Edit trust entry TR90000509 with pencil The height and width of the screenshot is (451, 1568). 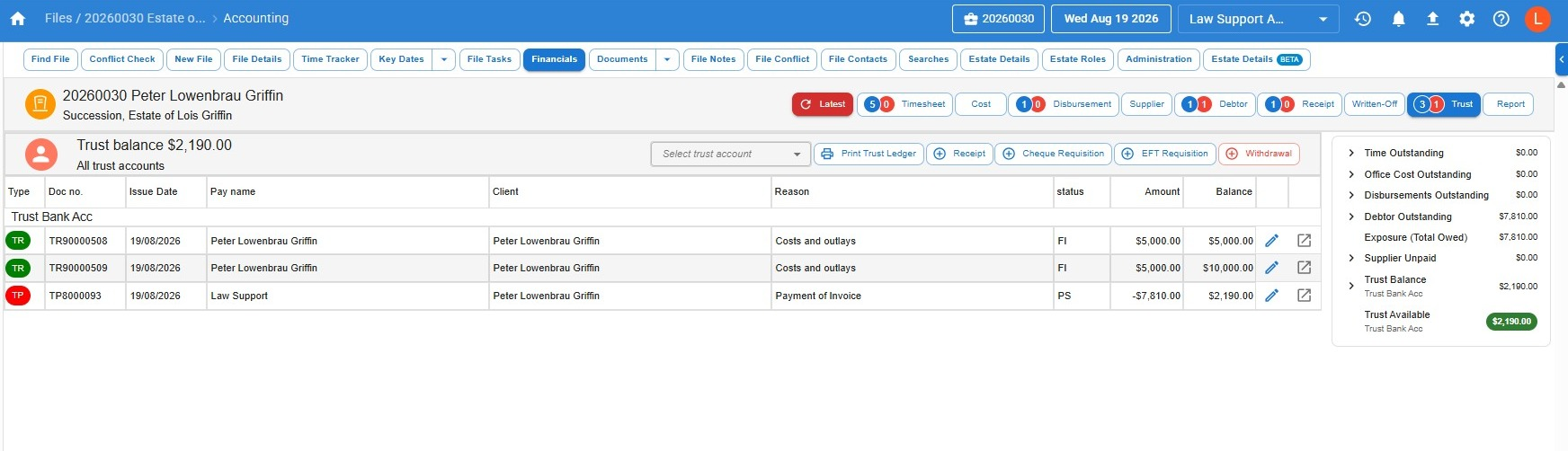pyautogui.click(x=1271, y=268)
